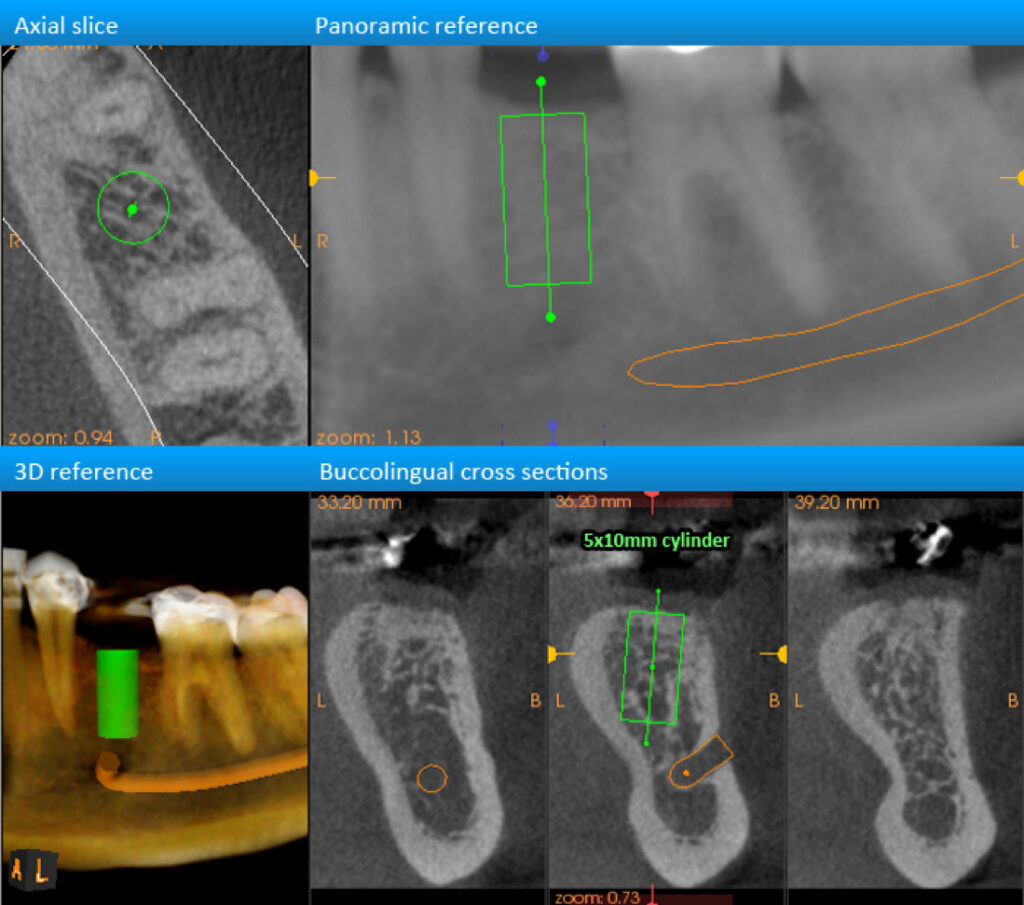Click the "3D reference" panel header
The image size is (1024, 905).
[x=84, y=471]
